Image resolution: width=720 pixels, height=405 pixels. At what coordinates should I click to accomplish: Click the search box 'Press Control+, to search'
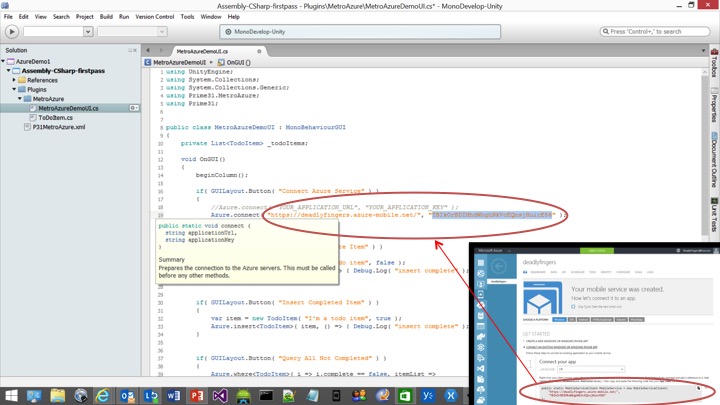(655, 32)
